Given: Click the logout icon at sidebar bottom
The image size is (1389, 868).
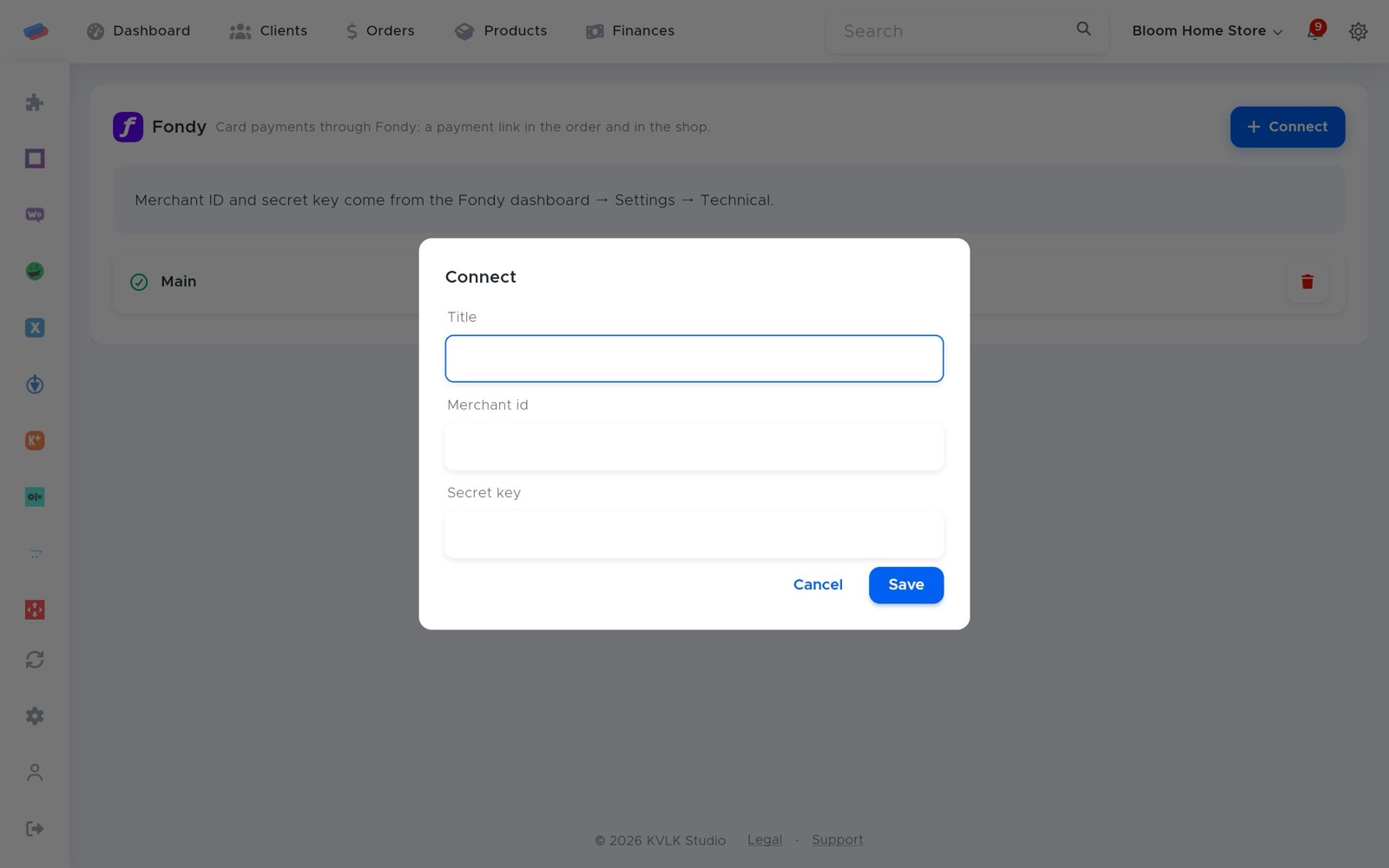Looking at the screenshot, I should click(35, 829).
